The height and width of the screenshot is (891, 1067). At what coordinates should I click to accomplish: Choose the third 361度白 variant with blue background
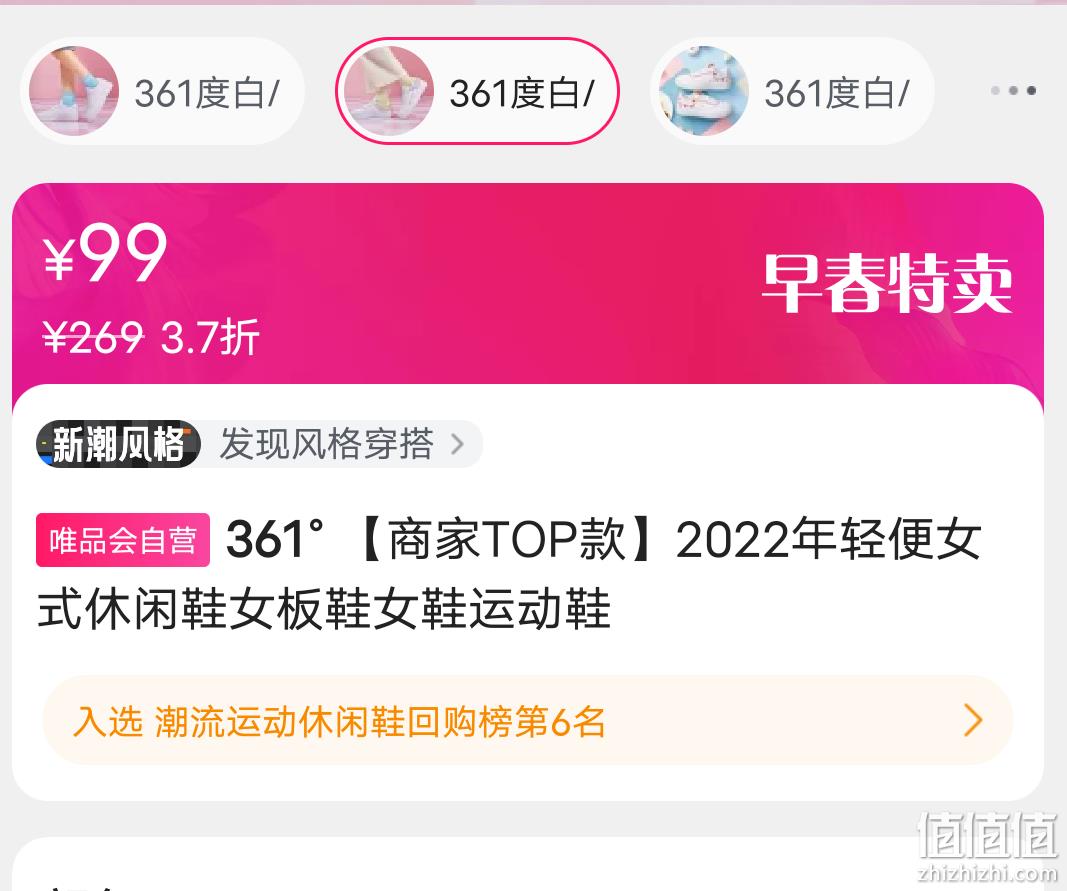point(791,91)
